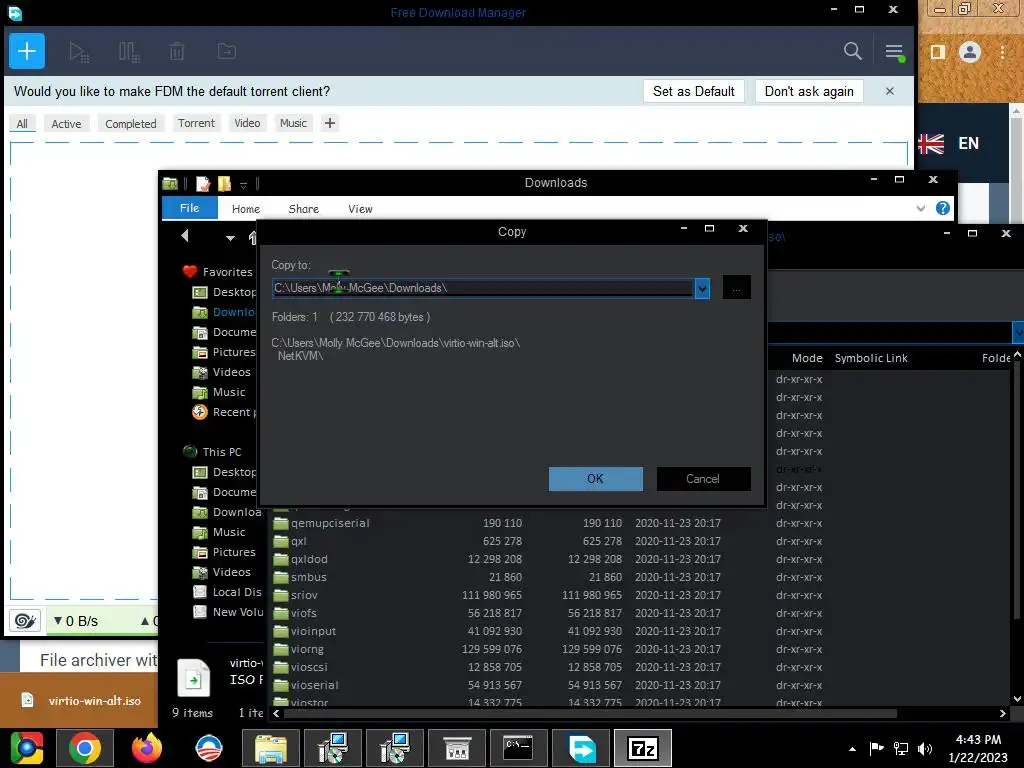This screenshot has height=768, width=1024.
Task: Click the Properties quick access icon in Downloads window
Action: (203, 184)
